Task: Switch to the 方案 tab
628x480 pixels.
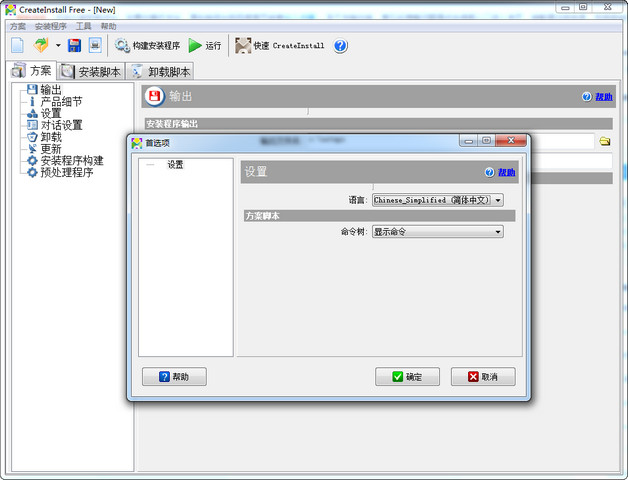Action: point(32,71)
